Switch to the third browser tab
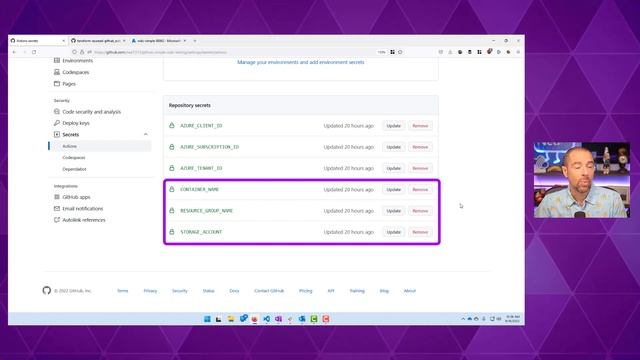Screen dimensions: 640x360 159,41
